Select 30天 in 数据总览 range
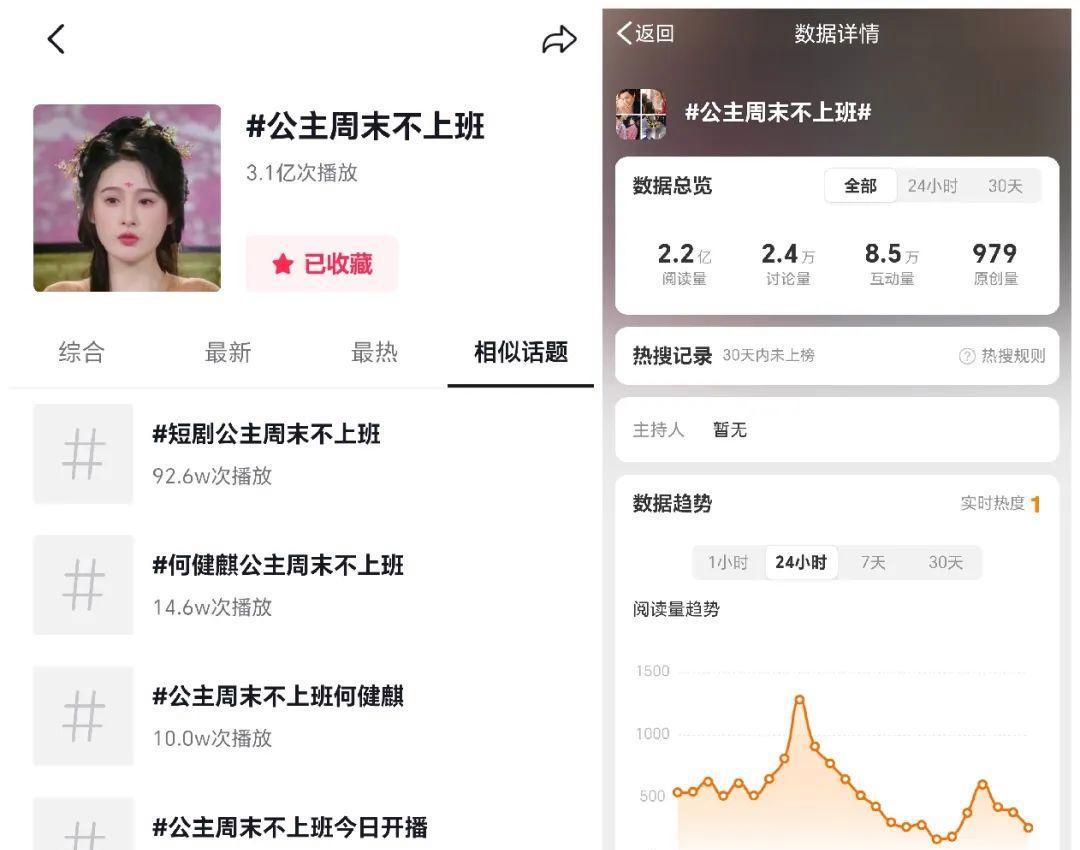The image size is (1080, 850). [1005, 186]
